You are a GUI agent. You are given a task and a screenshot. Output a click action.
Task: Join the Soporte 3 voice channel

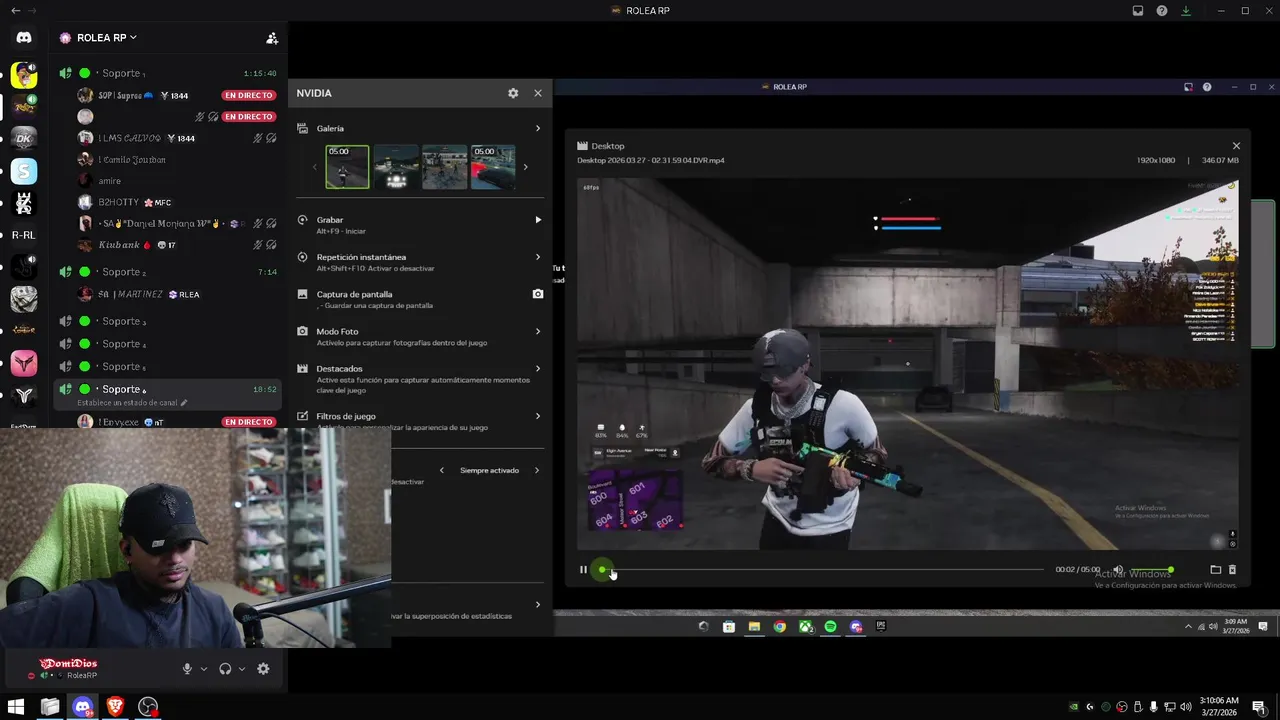coord(167,321)
